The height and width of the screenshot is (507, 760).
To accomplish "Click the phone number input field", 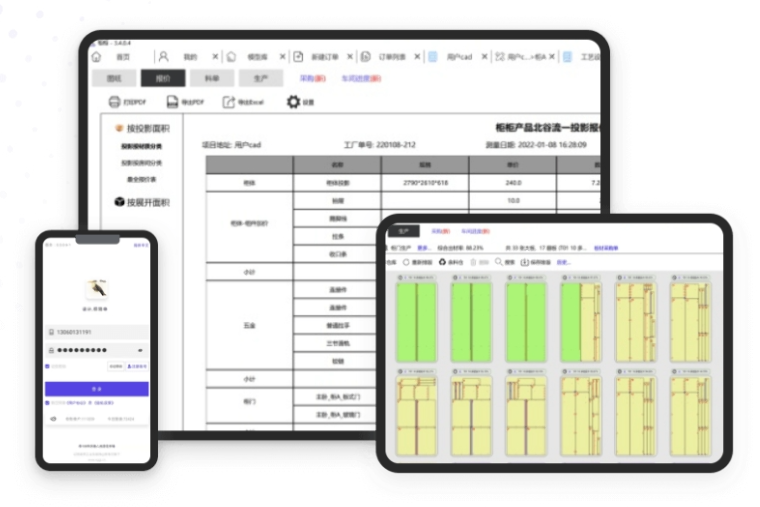I will point(97,332).
